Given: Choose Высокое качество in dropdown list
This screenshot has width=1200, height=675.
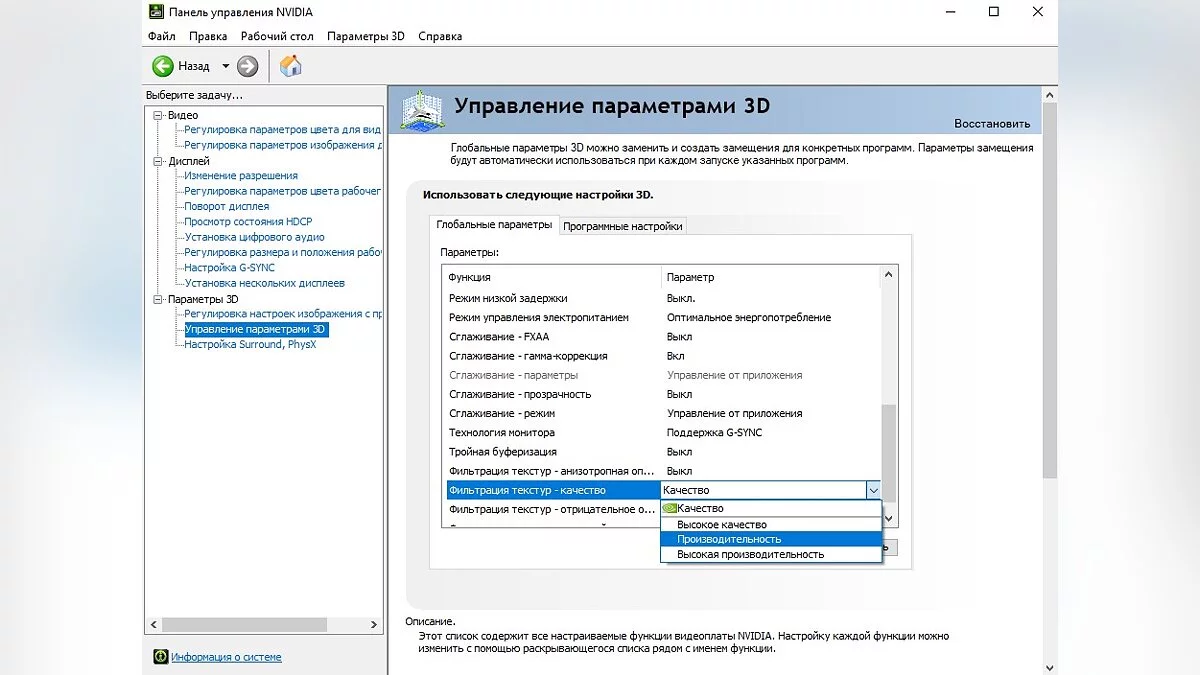Looking at the screenshot, I should (771, 524).
